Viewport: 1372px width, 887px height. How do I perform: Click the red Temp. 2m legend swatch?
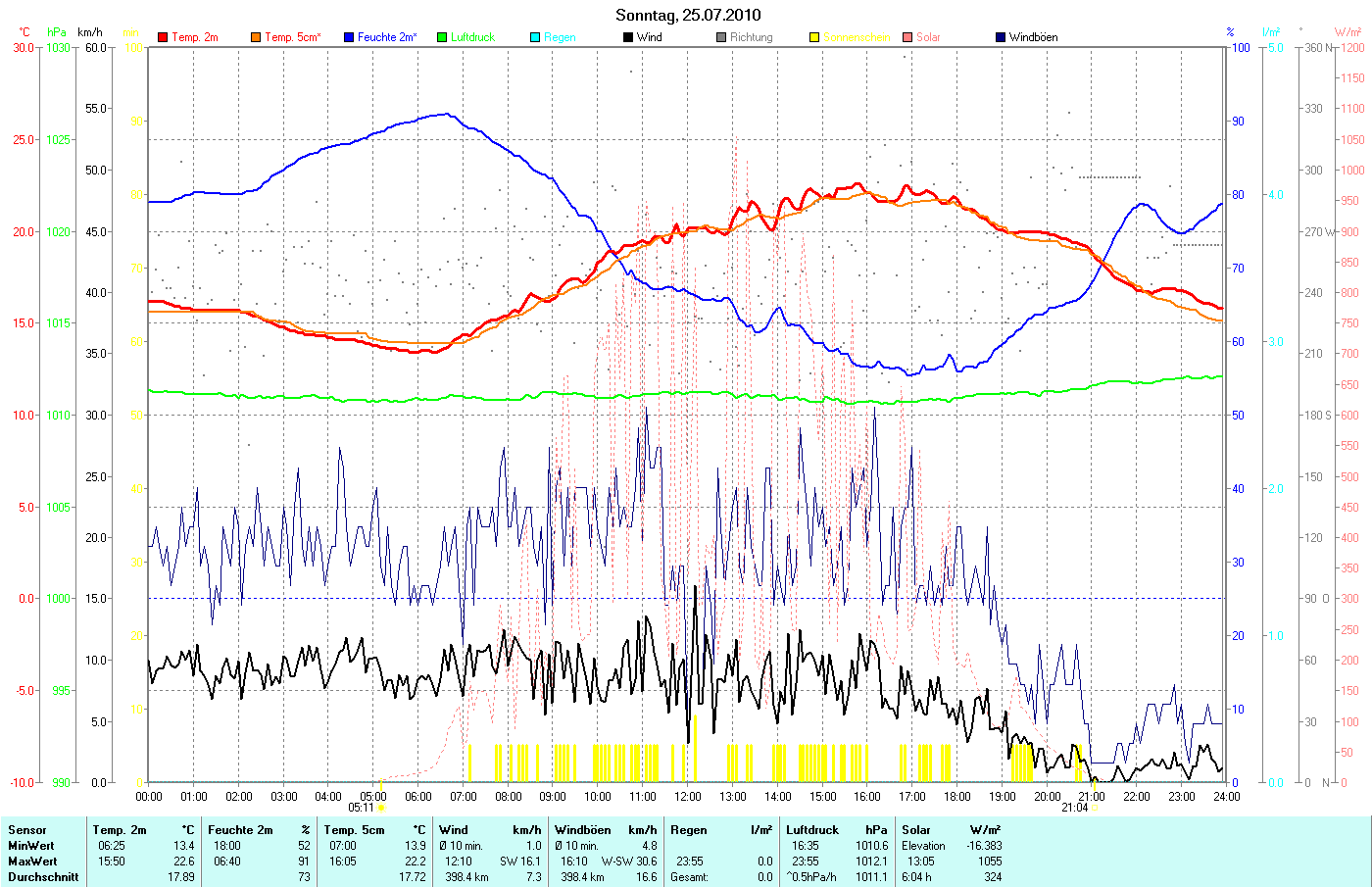tap(163, 37)
